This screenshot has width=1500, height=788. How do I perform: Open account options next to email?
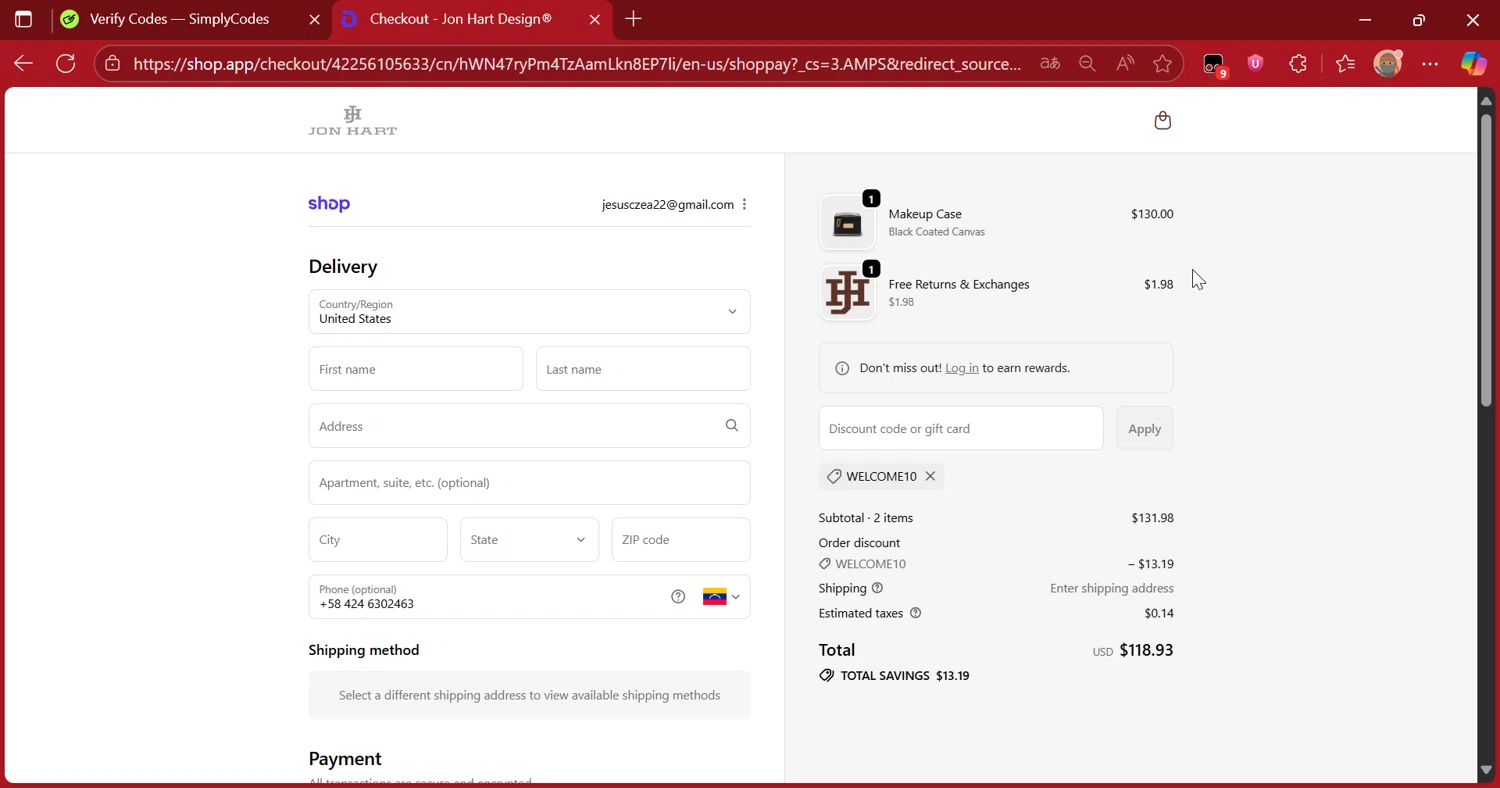coord(744,204)
